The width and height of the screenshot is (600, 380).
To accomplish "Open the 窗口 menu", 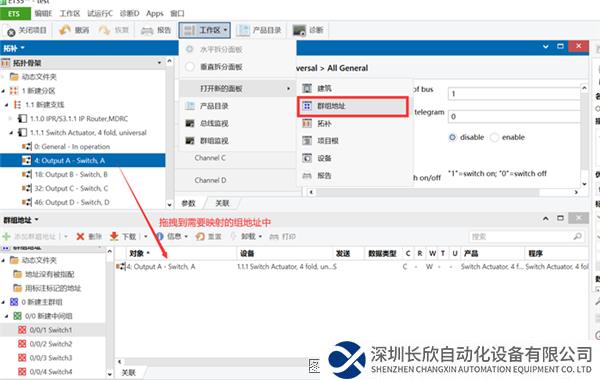I will tap(177, 14).
